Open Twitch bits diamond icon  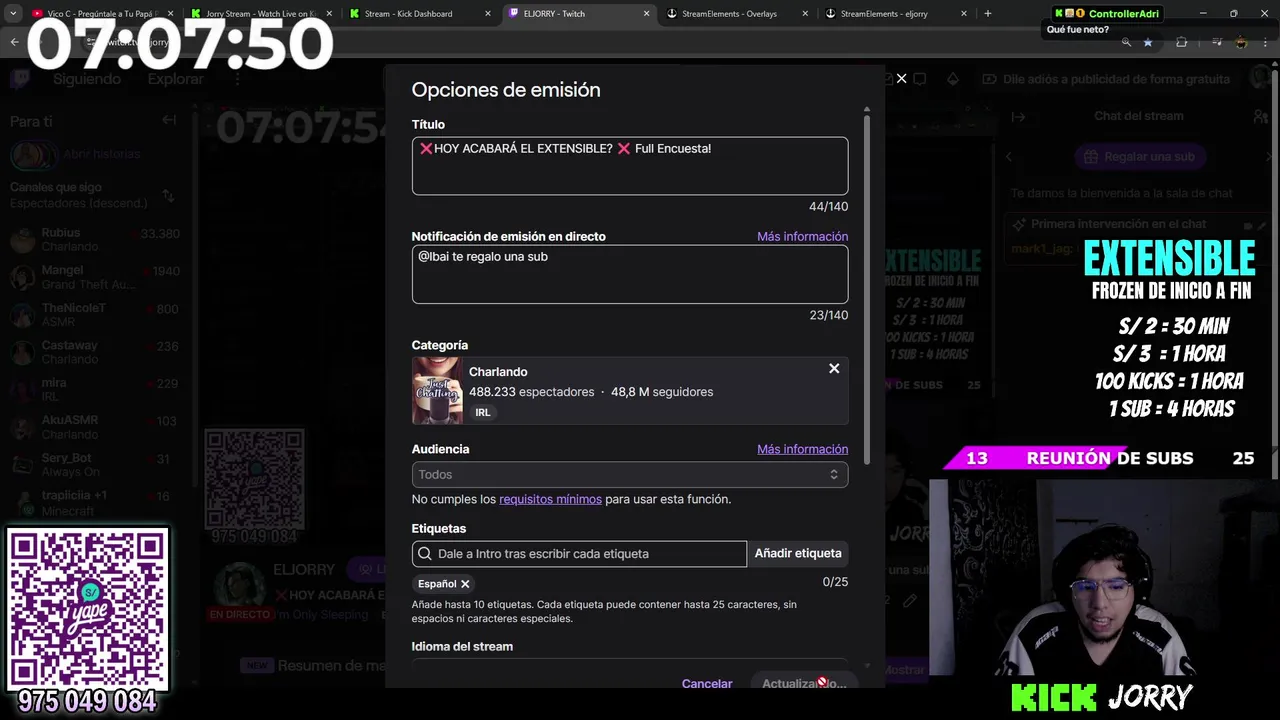click(x=953, y=79)
